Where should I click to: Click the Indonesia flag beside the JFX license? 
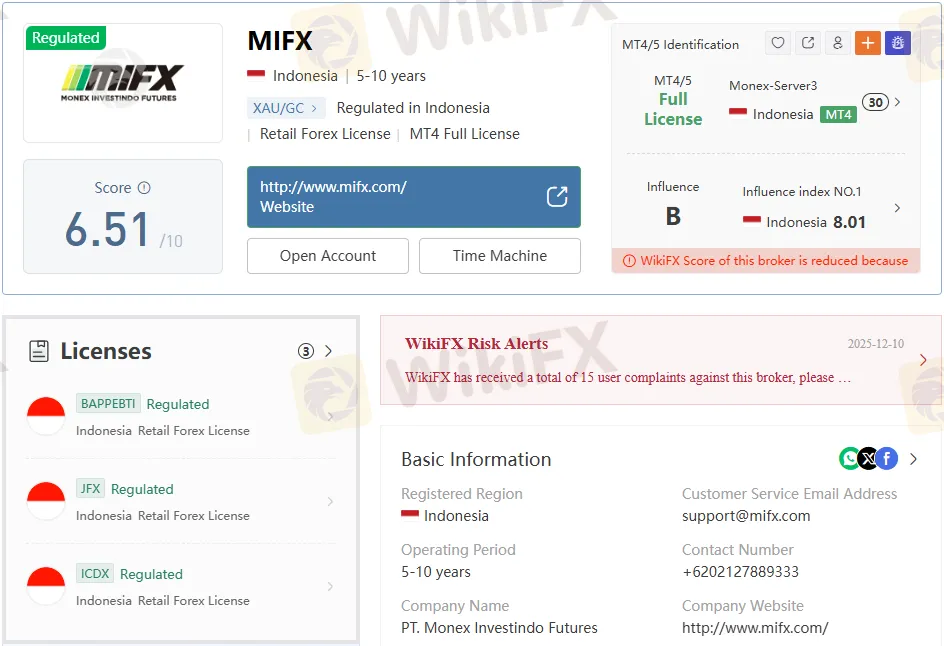point(46,501)
